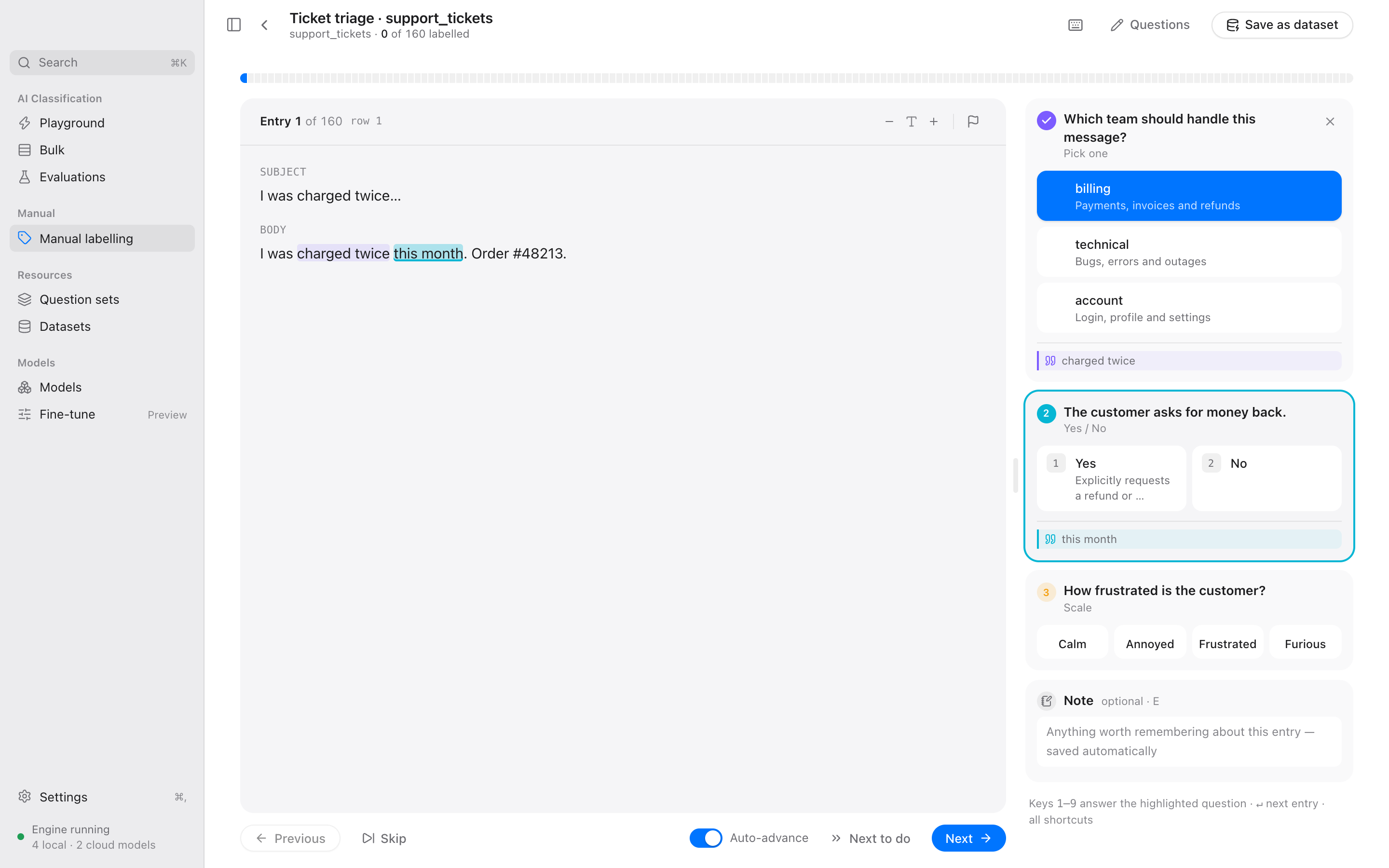The height and width of the screenshot is (868, 1389).
Task: Click Save as dataset
Action: tap(1281, 25)
